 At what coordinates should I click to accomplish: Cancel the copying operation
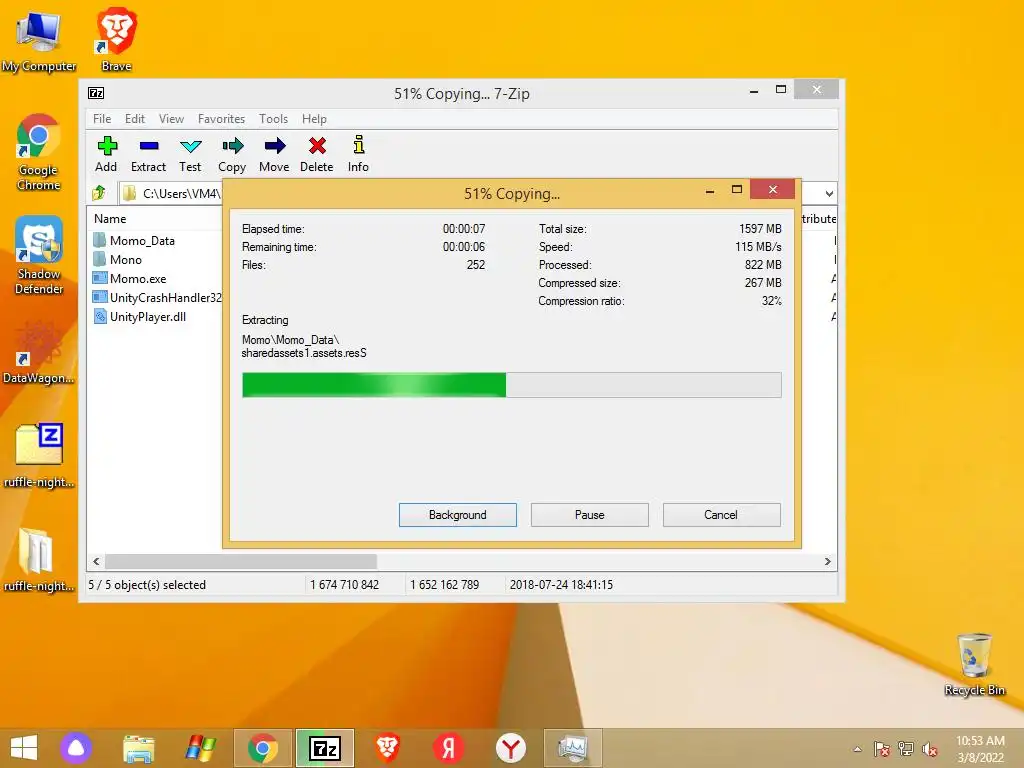(x=721, y=515)
